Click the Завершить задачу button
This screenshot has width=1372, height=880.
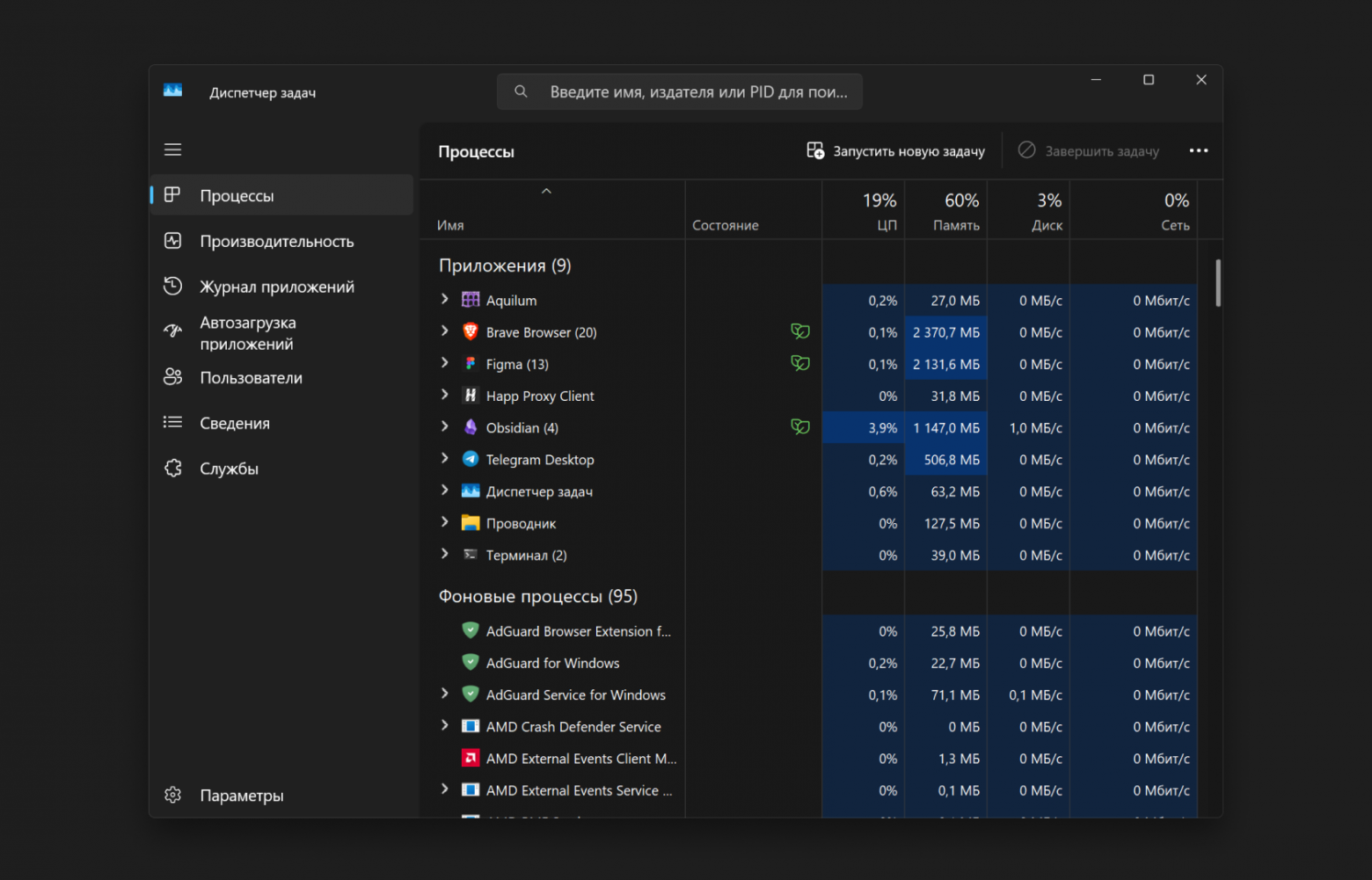[x=1089, y=151]
